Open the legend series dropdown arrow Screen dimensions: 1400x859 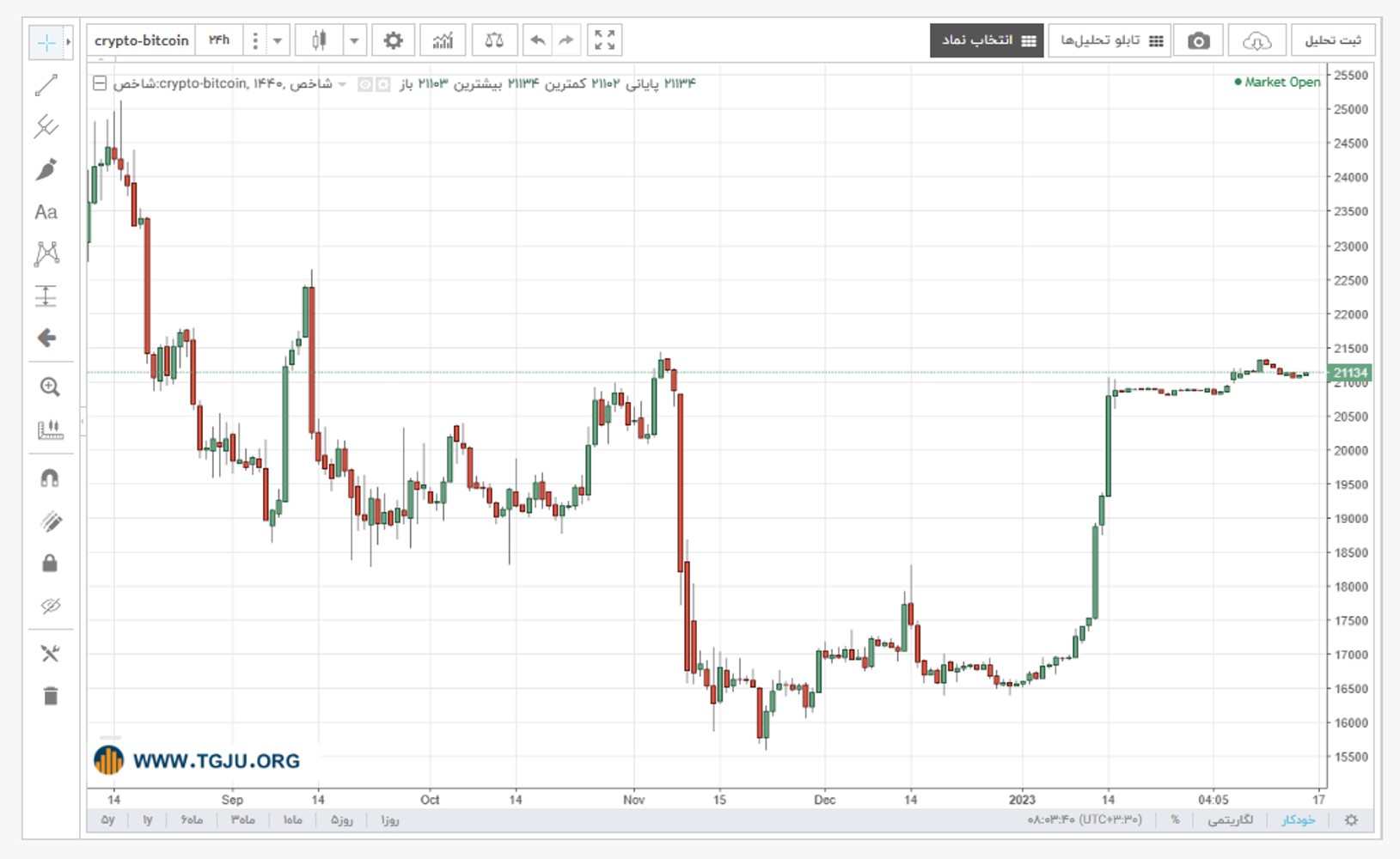pyautogui.click(x=342, y=83)
